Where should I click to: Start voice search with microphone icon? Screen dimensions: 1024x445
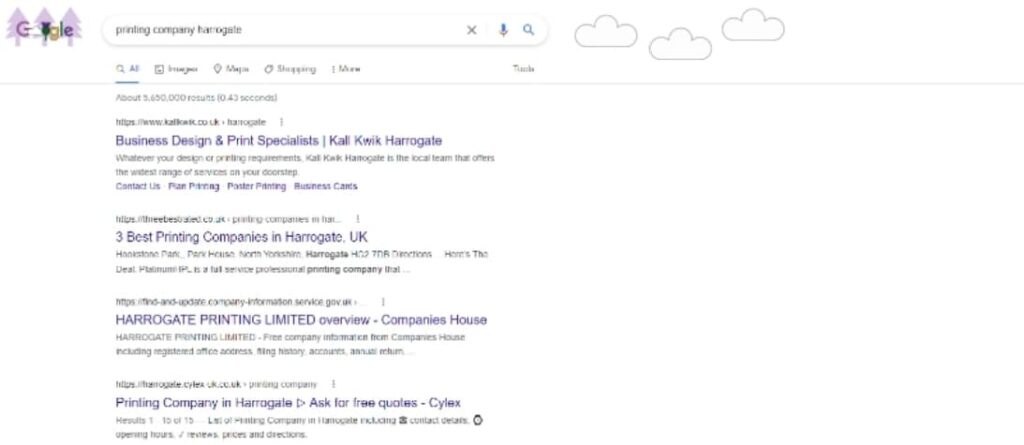tap(503, 30)
